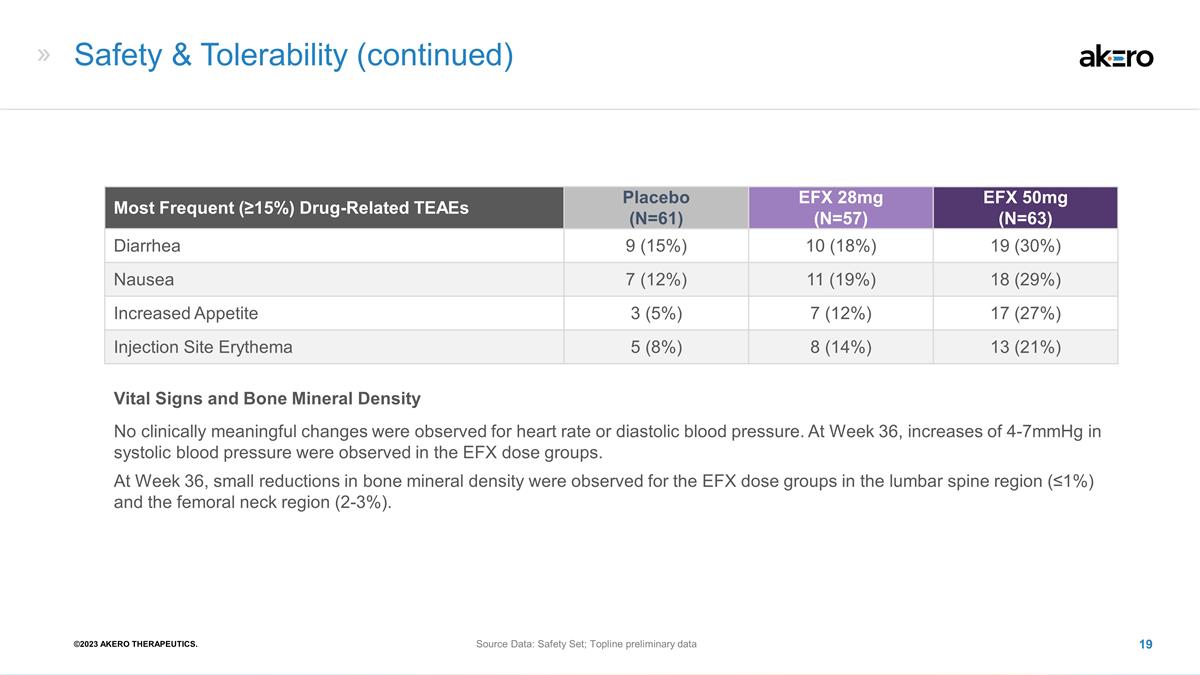The width and height of the screenshot is (1200, 675).
Task: Click the EFX 28mg column header
Action: coord(841,208)
